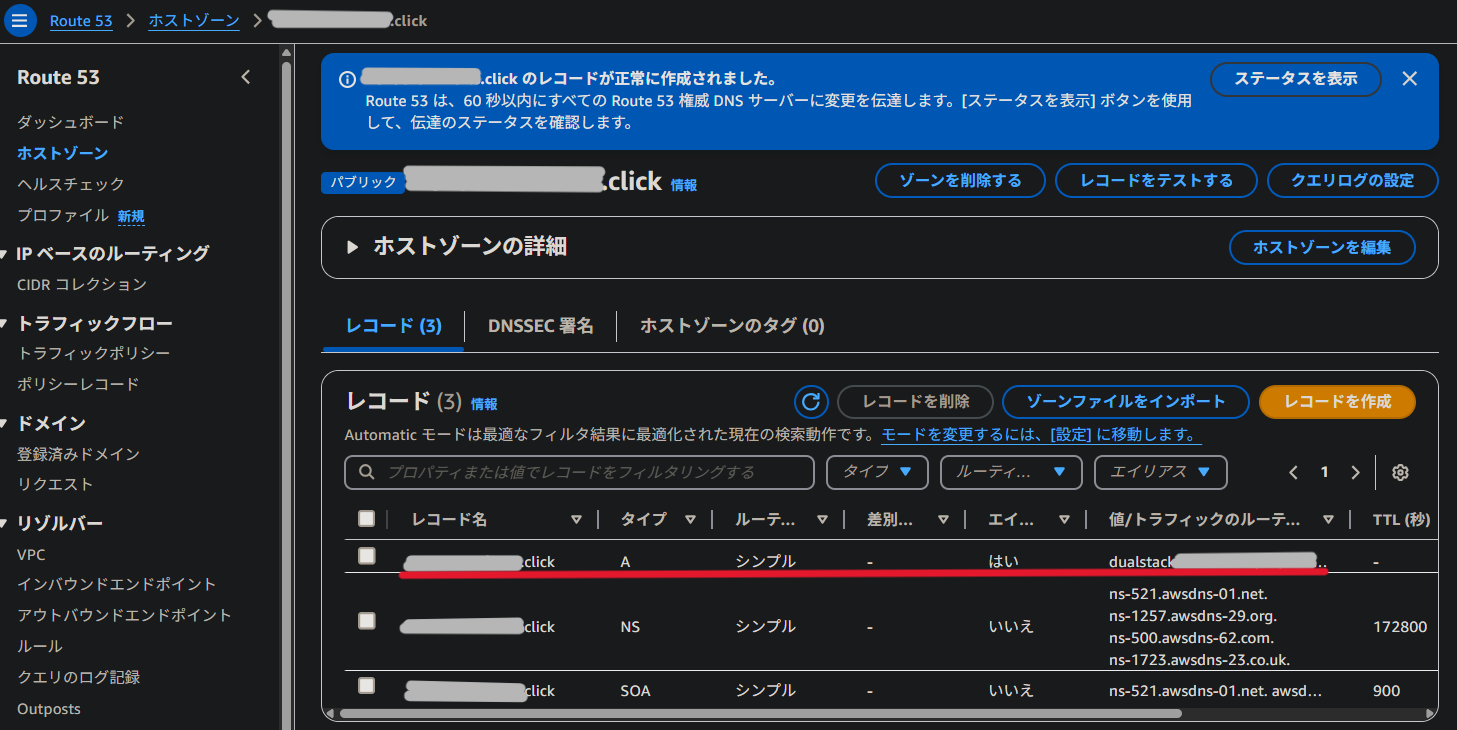1457x730 pixels.
Task: Expand the ホストゾーンの詳細 section
Action: click(352, 247)
